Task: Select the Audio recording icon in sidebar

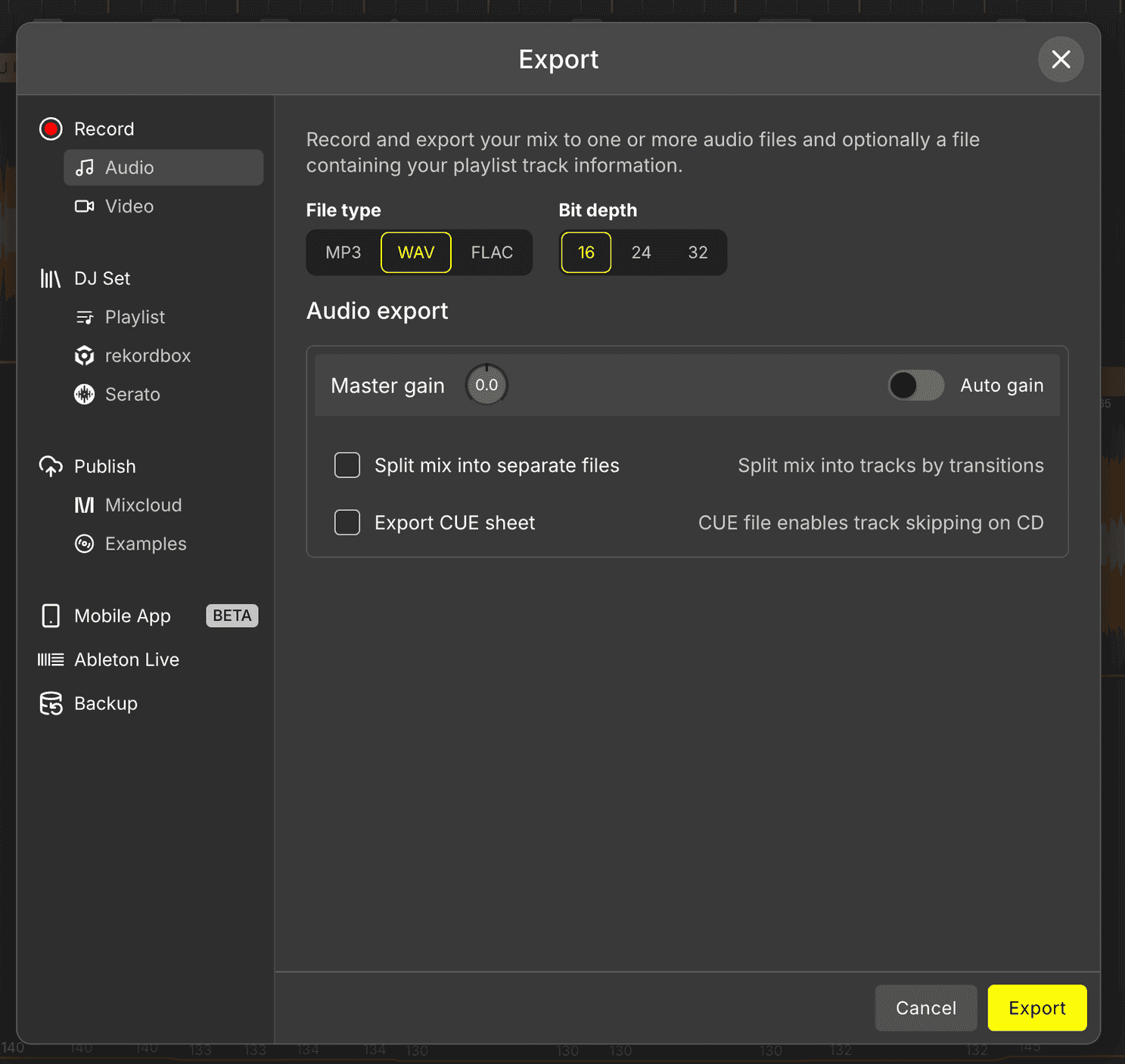Action: point(85,167)
